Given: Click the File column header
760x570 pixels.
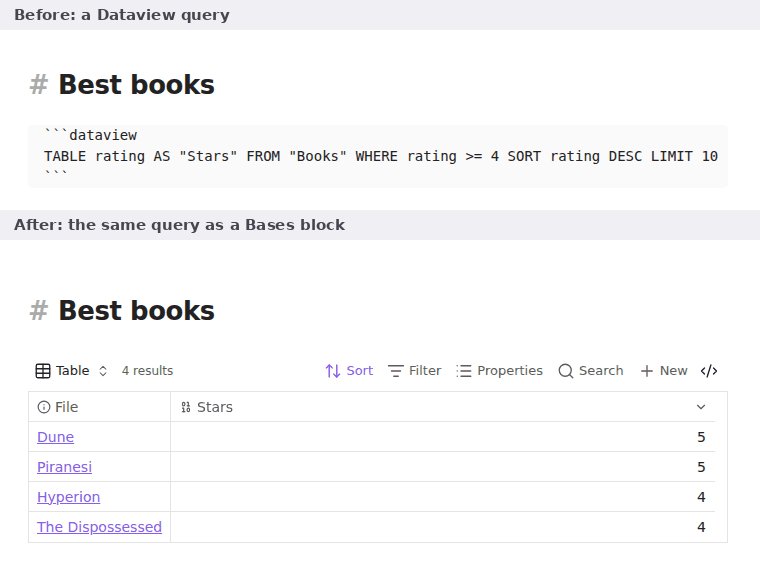Looking at the screenshot, I should click(99, 407).
